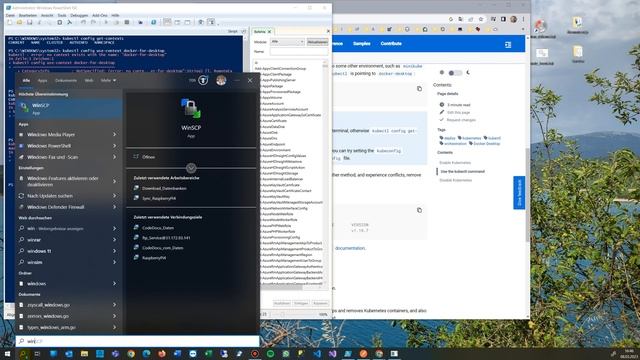This screenshot has width=640, height=360.
Task: Open Download_Datenbanken recent workspace
Action: point(164,189)
